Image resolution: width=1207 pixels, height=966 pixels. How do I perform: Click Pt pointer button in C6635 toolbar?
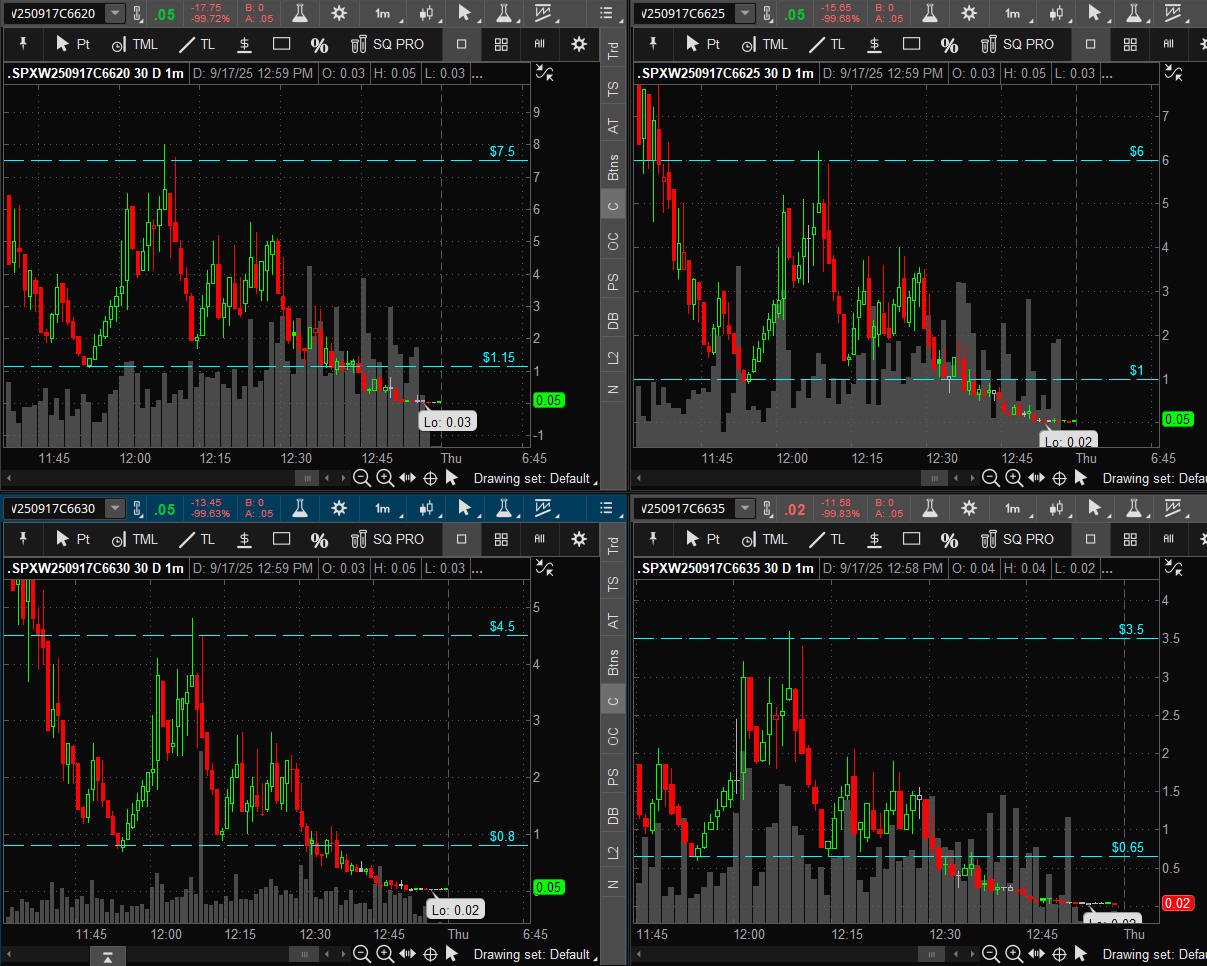[x=703, y=540]
